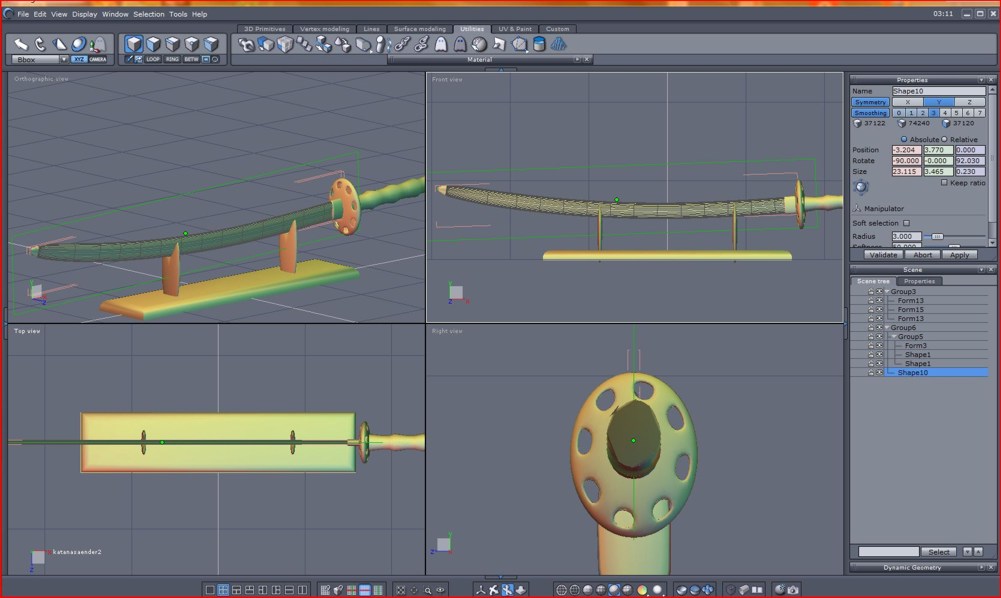Screen dimensions: 1001x598
Task: Select Form15 in scene tree
Action: pos(910,310)
